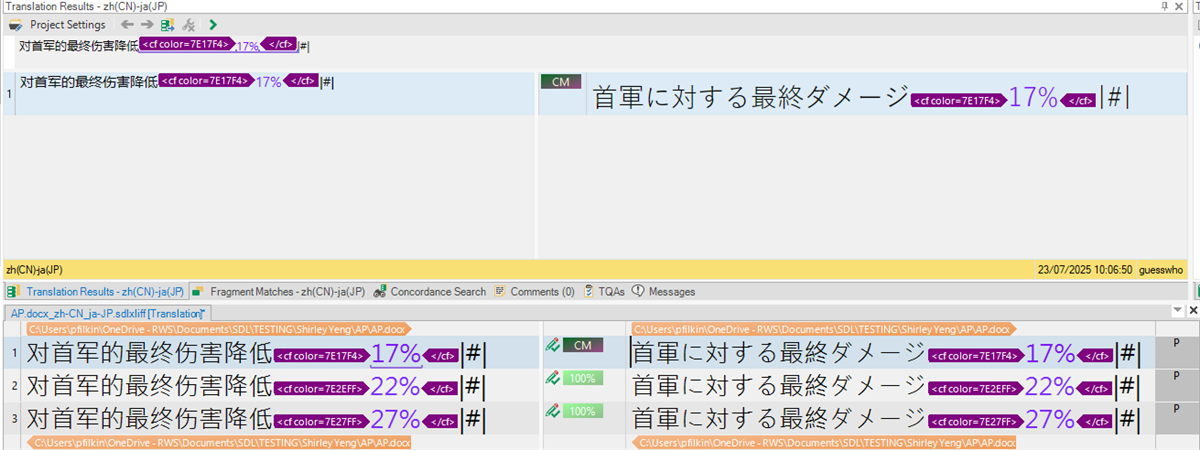
Task: Click the target cf color=7E2EFF opening tag
Action: point(976,388)
